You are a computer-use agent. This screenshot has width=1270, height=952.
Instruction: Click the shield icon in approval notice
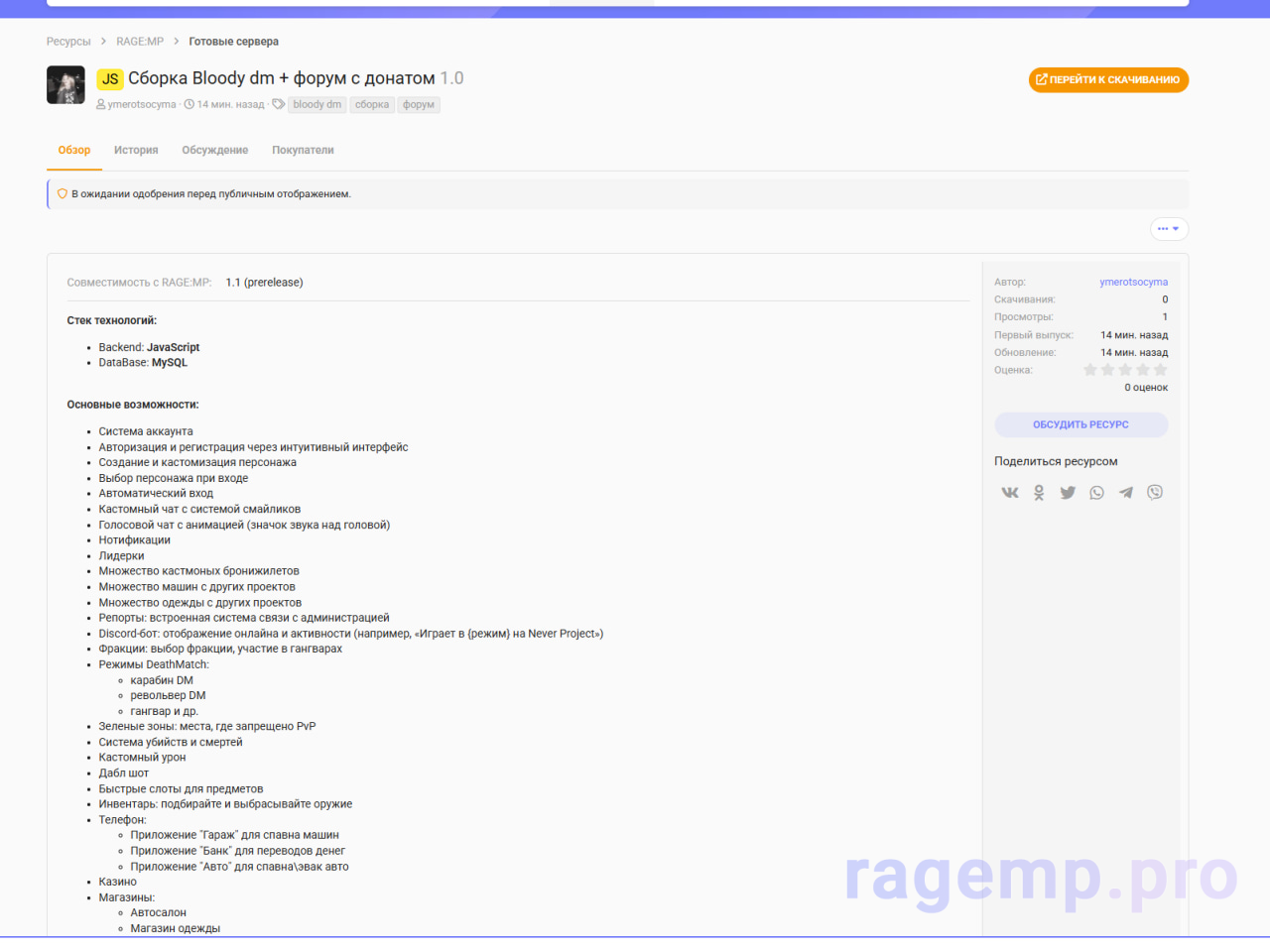(63, 194)
